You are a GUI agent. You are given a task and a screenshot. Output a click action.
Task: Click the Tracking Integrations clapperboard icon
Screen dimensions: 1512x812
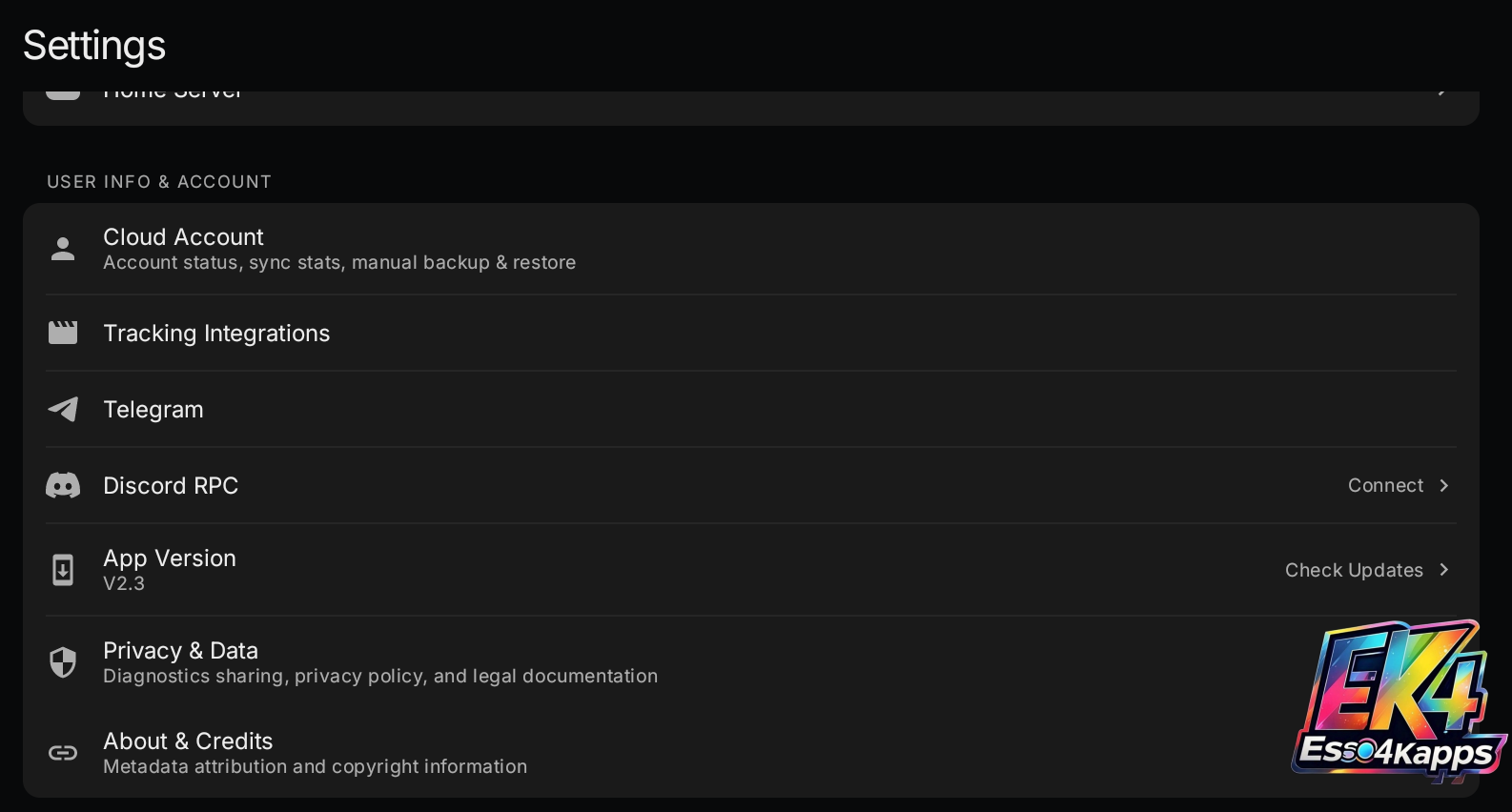pos(63,333)
